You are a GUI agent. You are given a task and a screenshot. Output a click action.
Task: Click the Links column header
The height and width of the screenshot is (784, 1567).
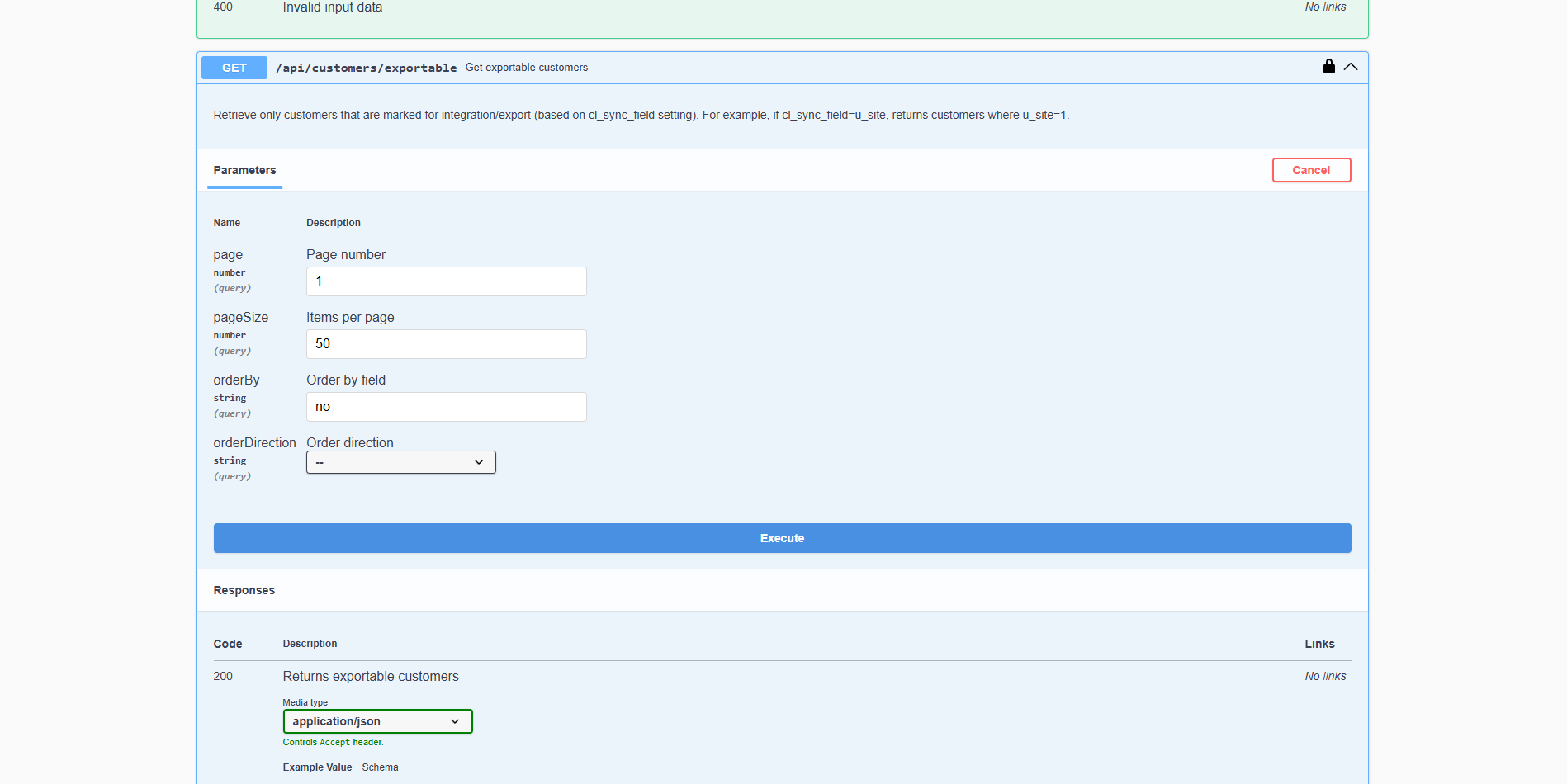point(1319,644)
